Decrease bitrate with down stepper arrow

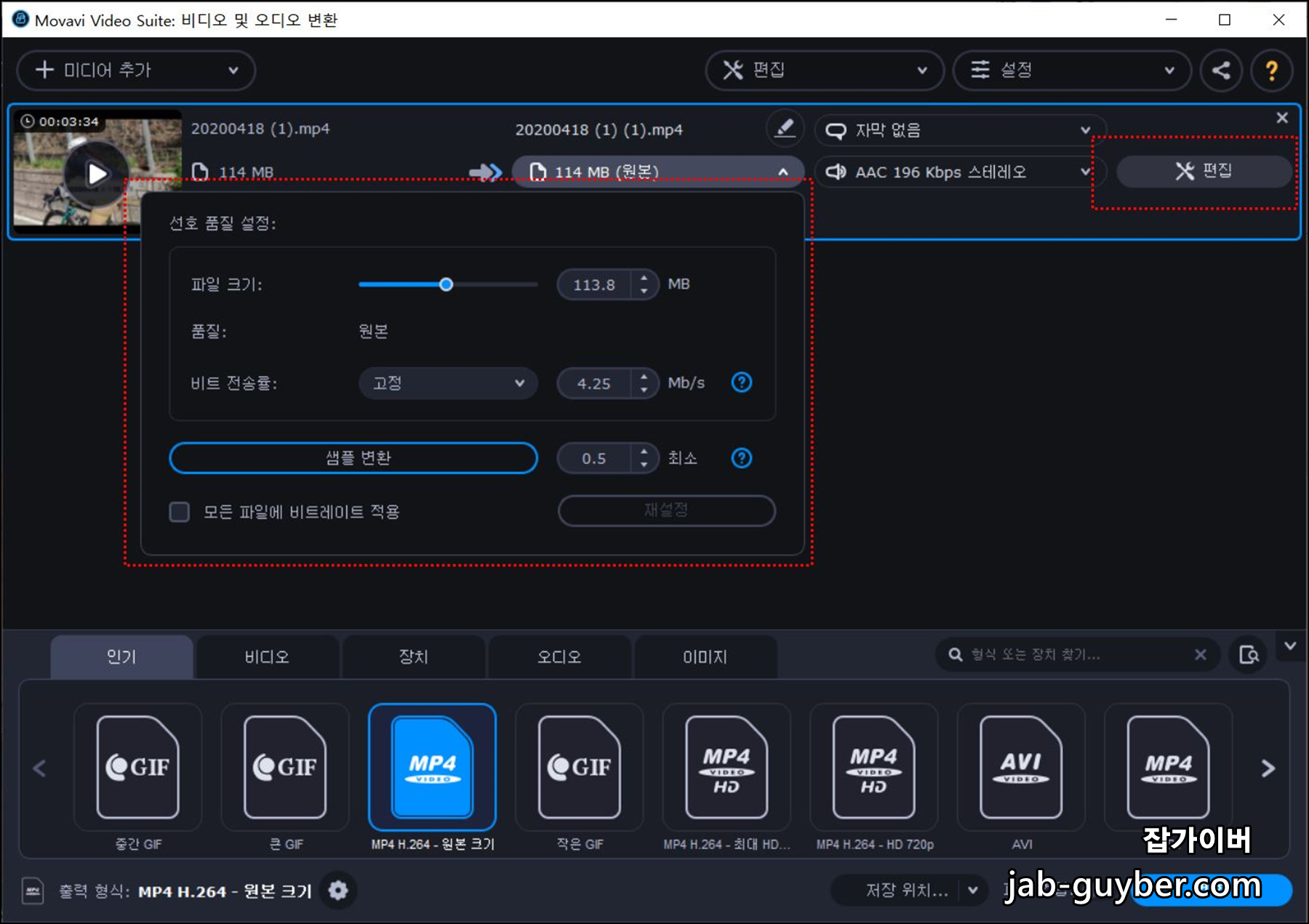coord(644,390)
